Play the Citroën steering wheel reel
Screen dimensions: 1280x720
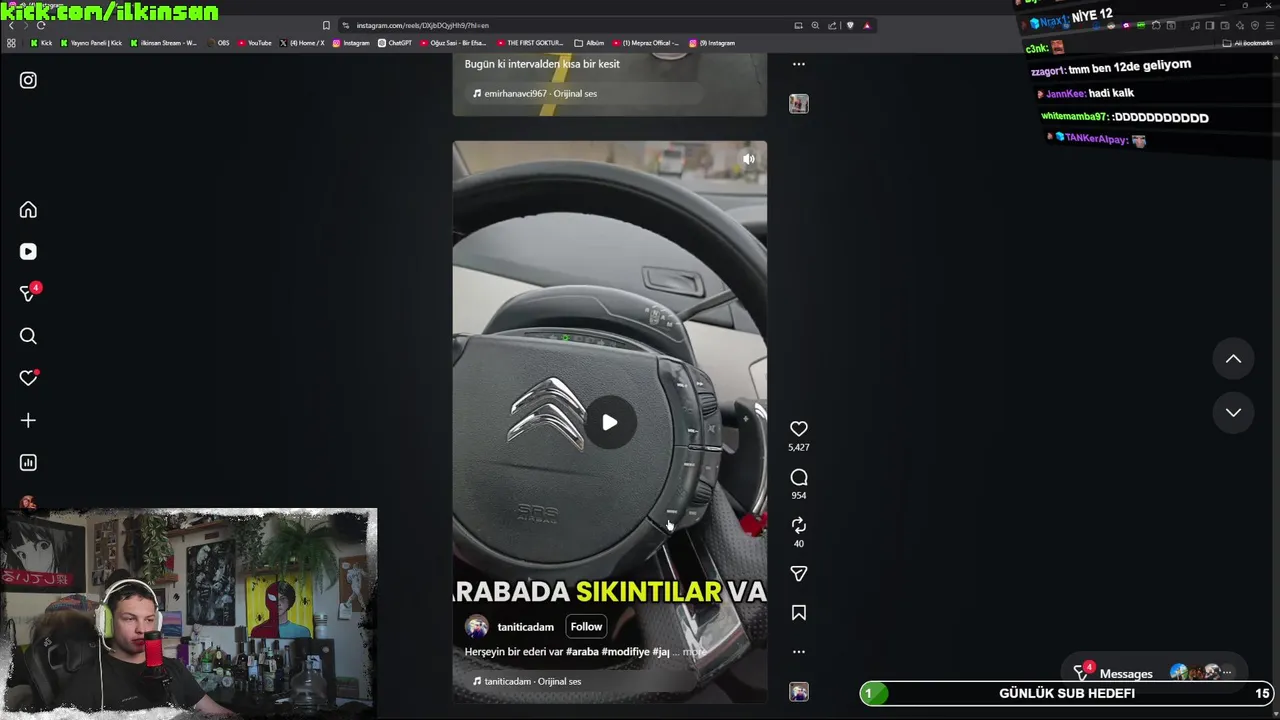[609, 422]
